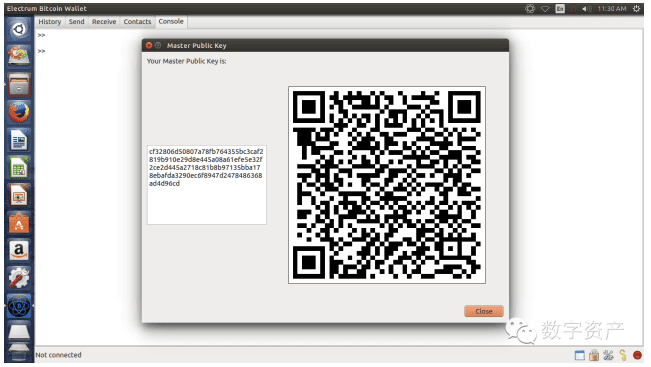Open the removable drive icon in the launcher

click(19, 333)
